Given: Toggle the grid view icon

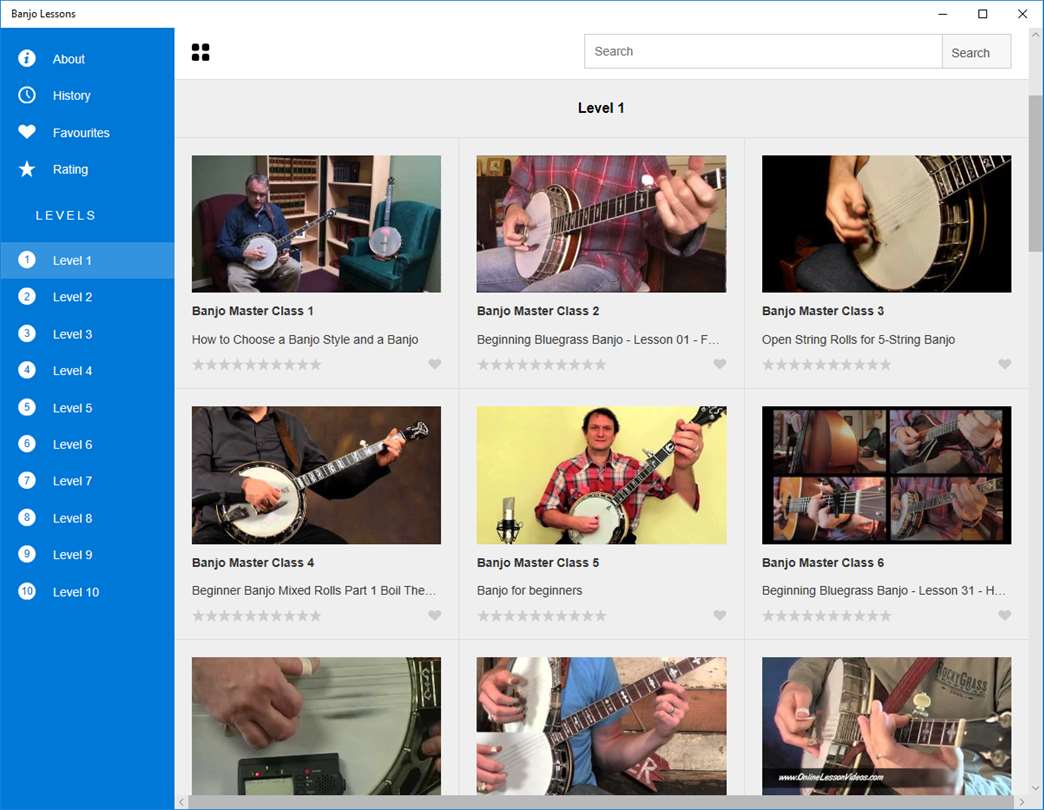Looking at the screenshot, I should pos(200,52).
